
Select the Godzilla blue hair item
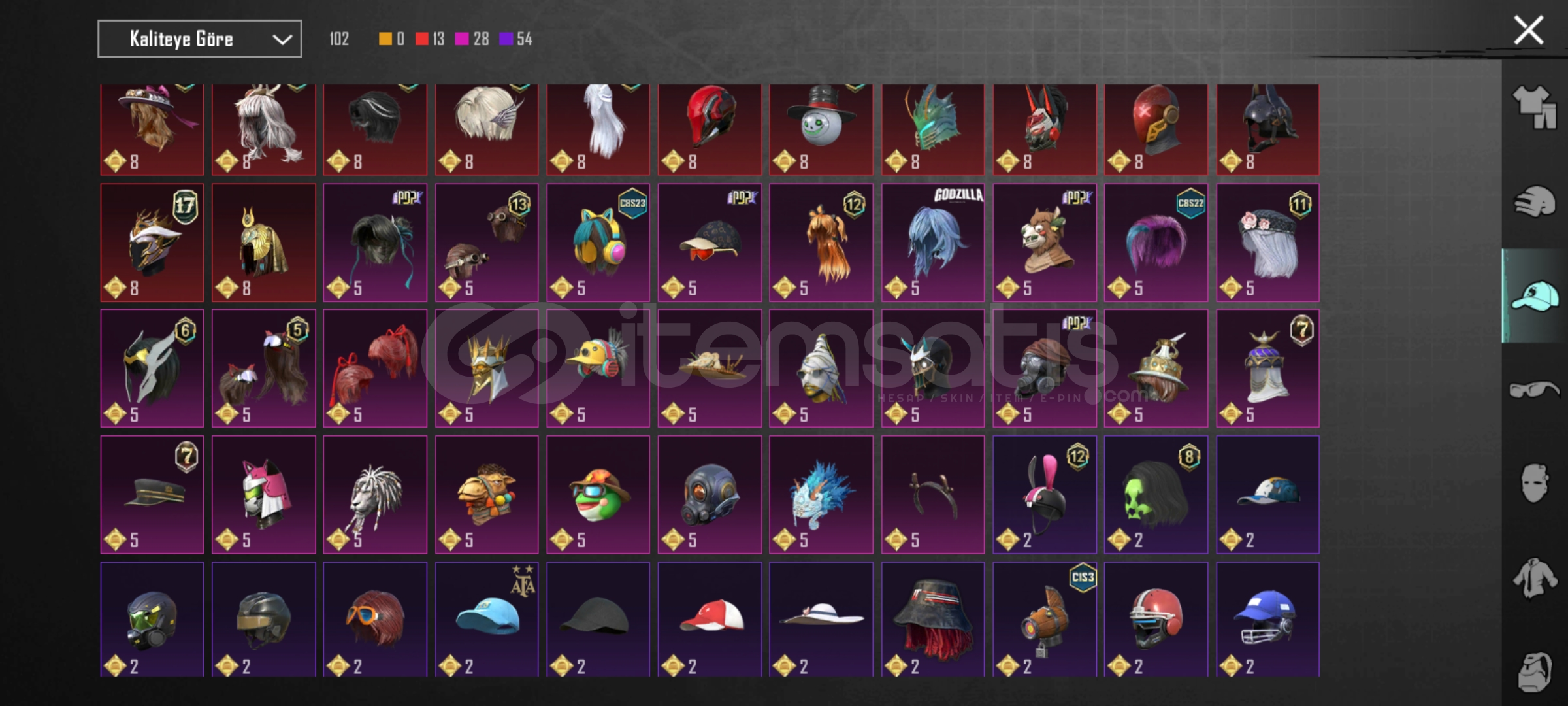pyautogui.click(x=933, y=243)
